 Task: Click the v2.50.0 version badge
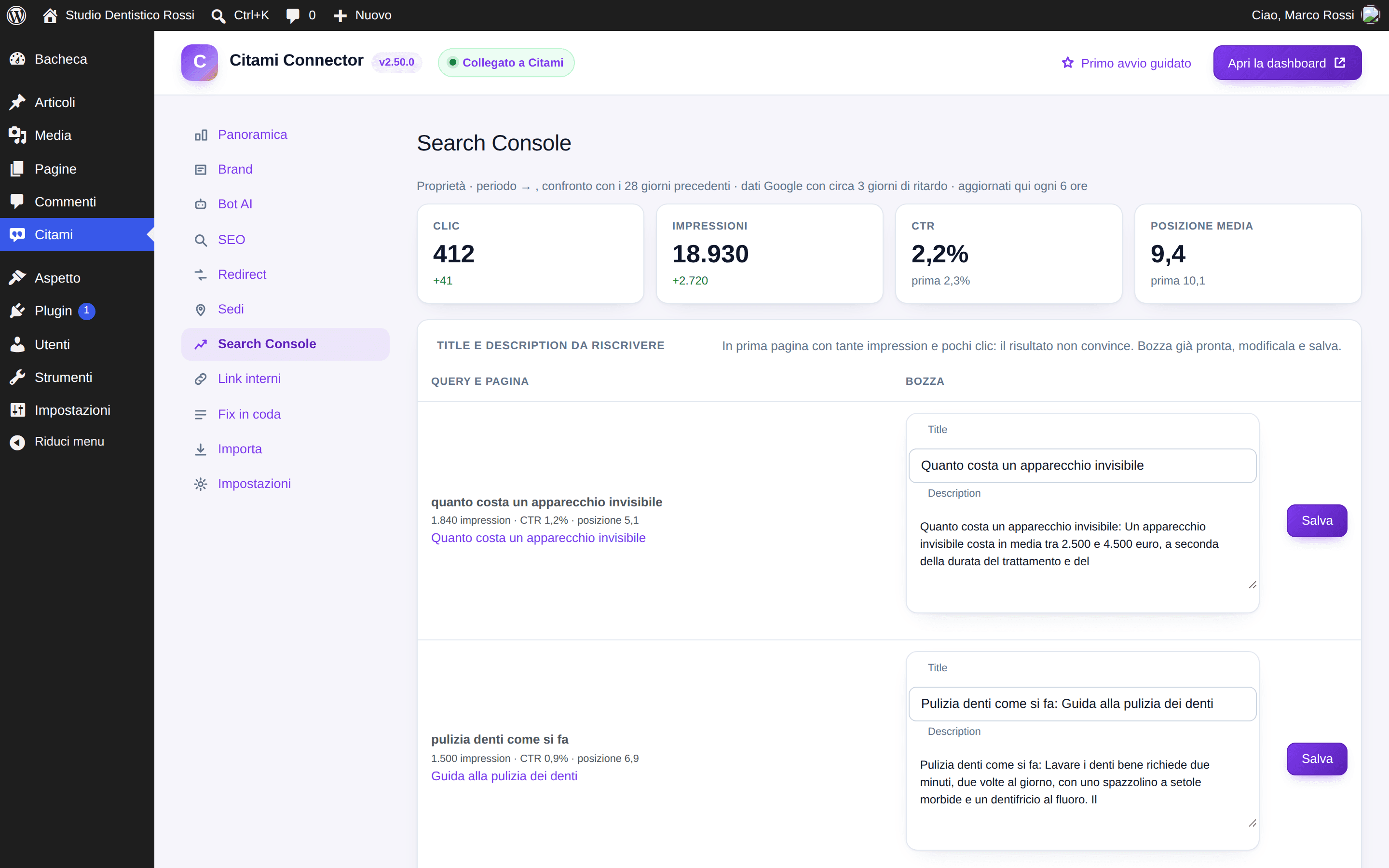click(396, 62)
